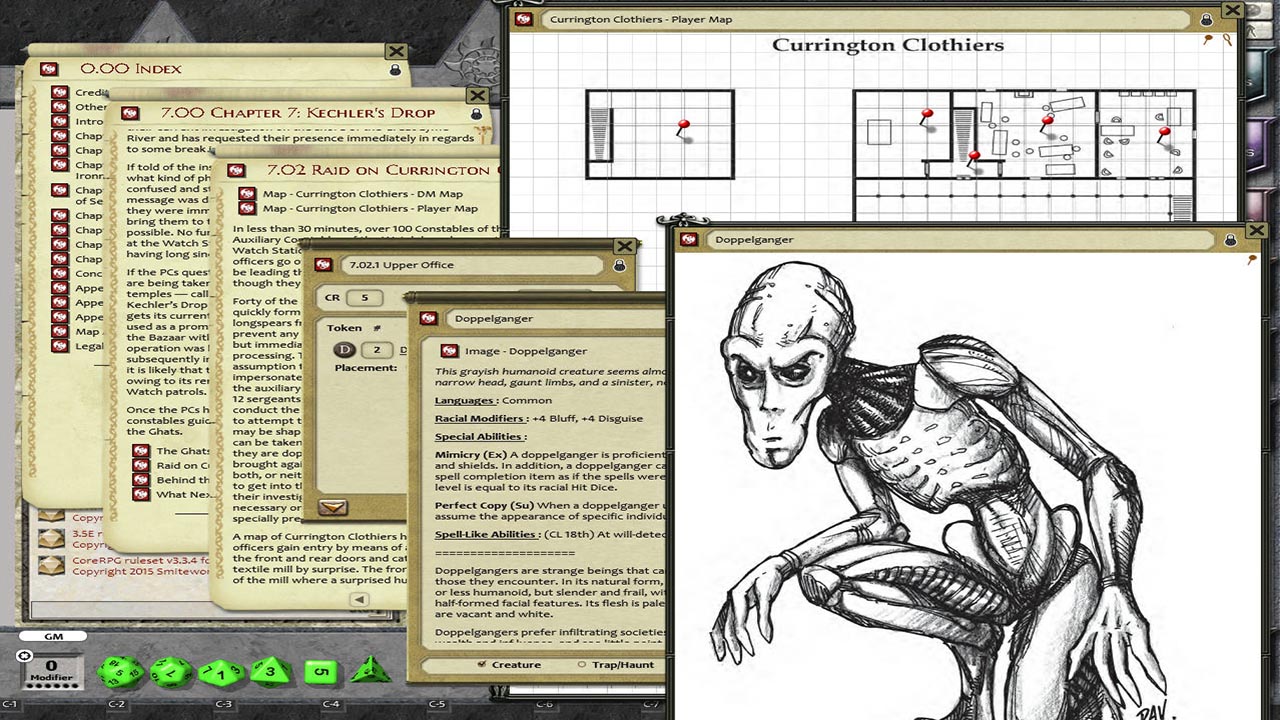The image size is (1280, 720).
Task: Toggle the lock on 0.00 Index window
Action: 395,70
